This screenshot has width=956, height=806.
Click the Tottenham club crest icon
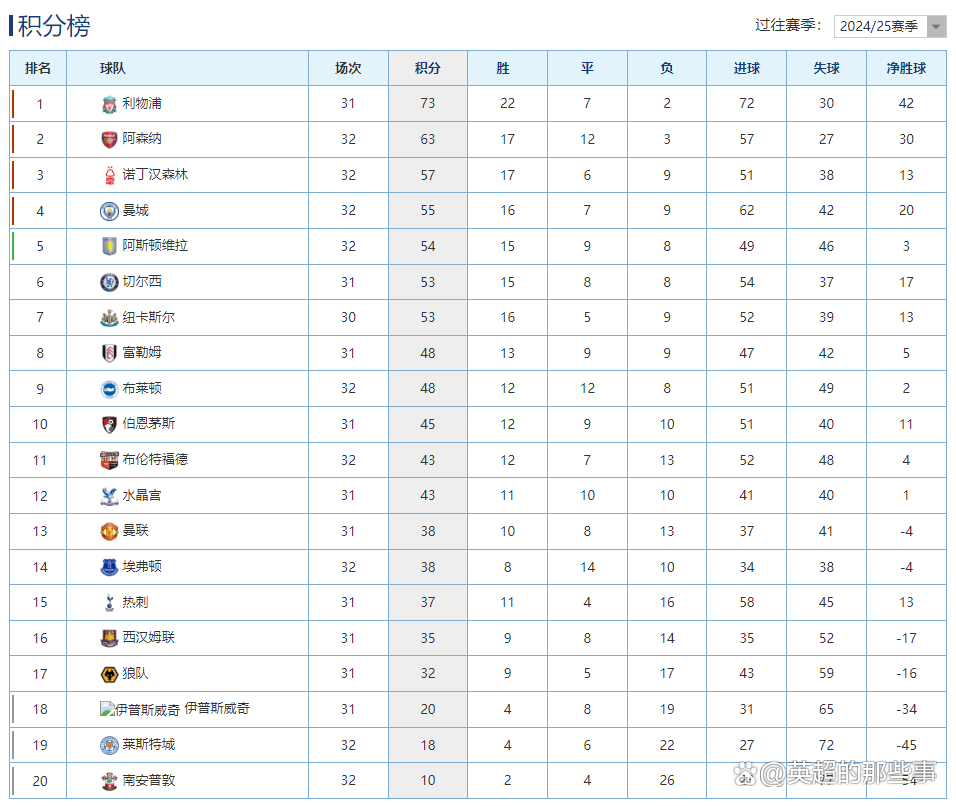point(109,602)
